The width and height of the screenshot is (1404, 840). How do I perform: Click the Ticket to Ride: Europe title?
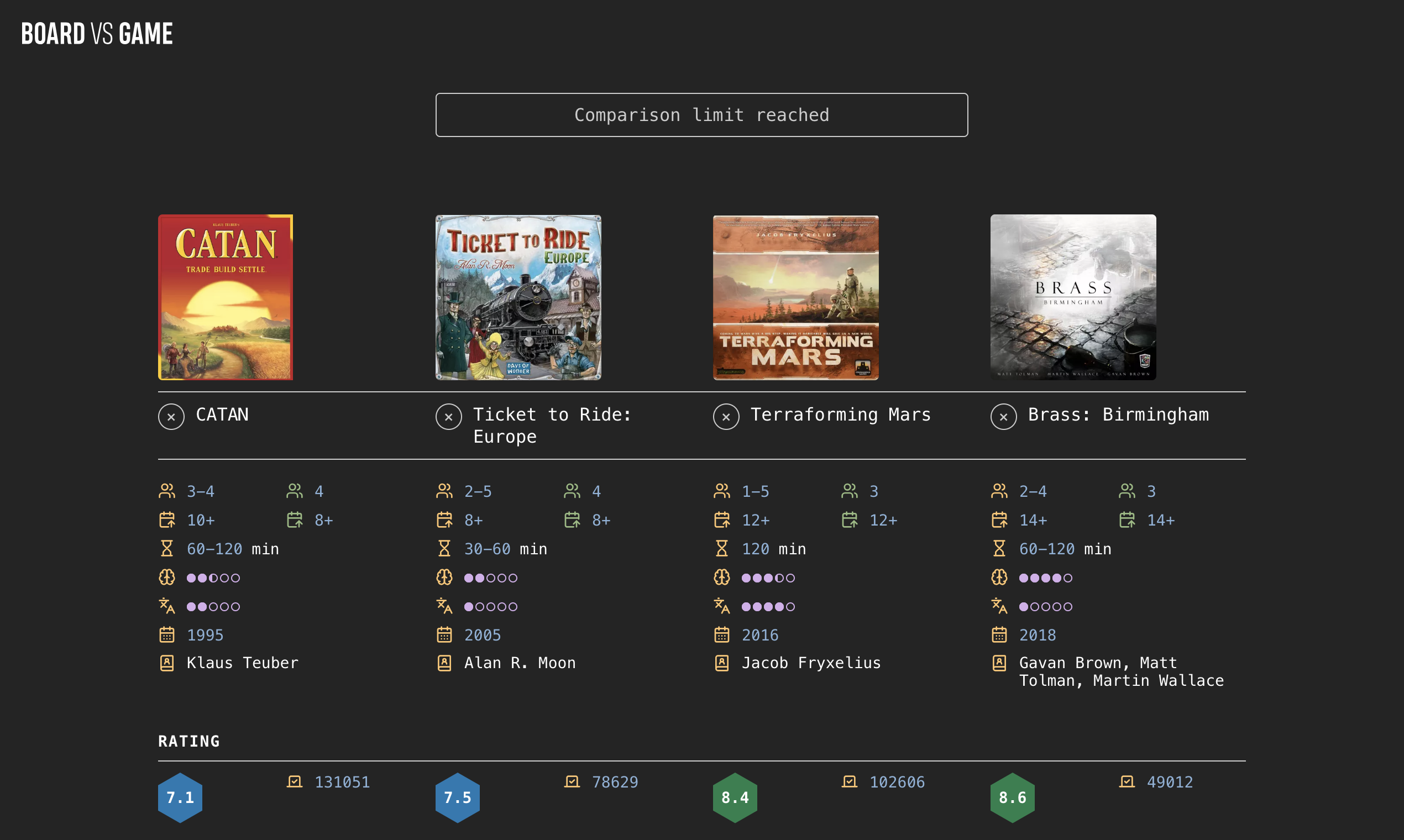point(552,426)
